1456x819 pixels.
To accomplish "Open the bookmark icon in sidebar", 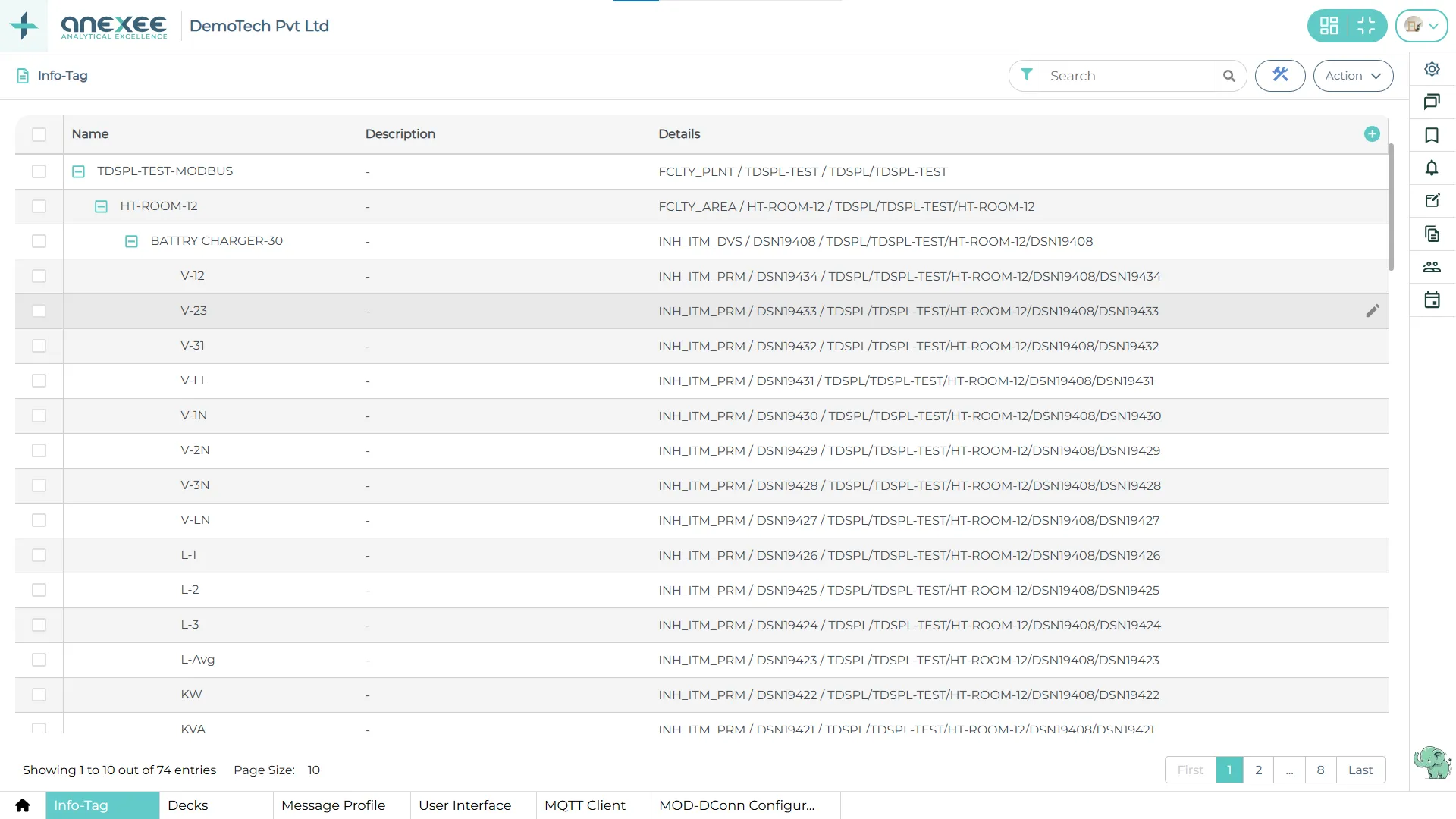I will click(1432, 136).
